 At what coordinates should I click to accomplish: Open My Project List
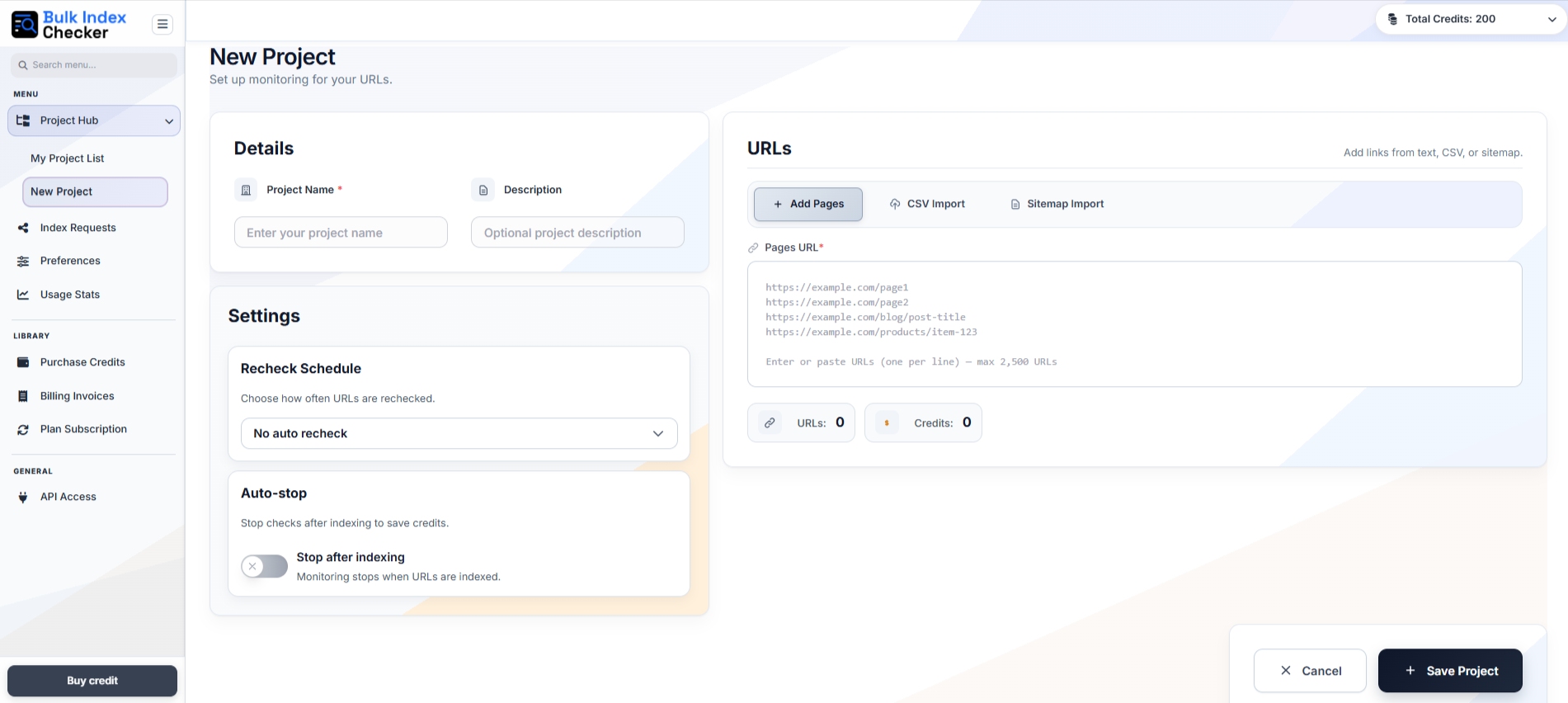68,158
